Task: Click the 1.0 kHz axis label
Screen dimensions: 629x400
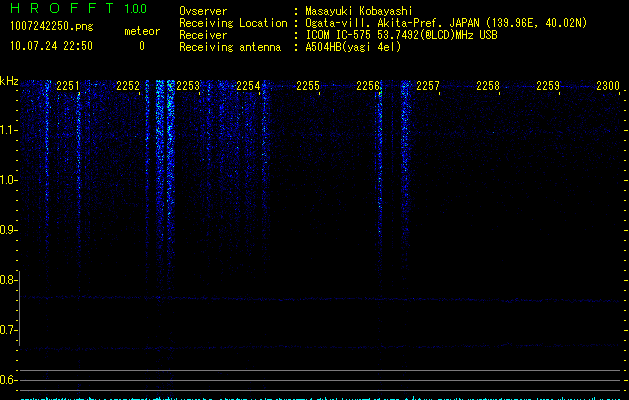Action: point(8,180)
